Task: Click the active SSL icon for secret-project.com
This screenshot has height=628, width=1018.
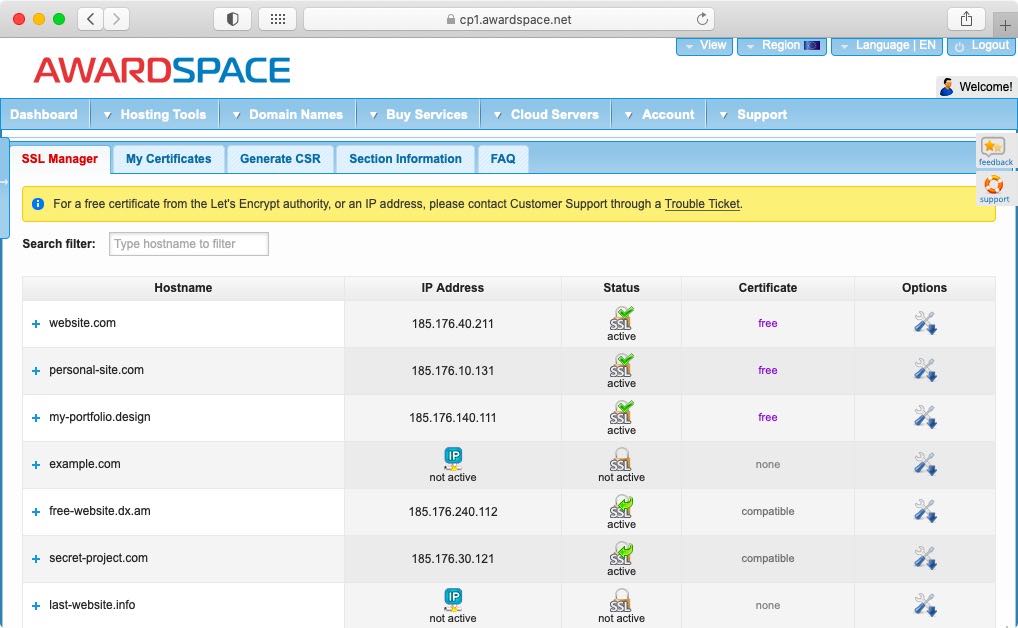Action: pos(621,557)
